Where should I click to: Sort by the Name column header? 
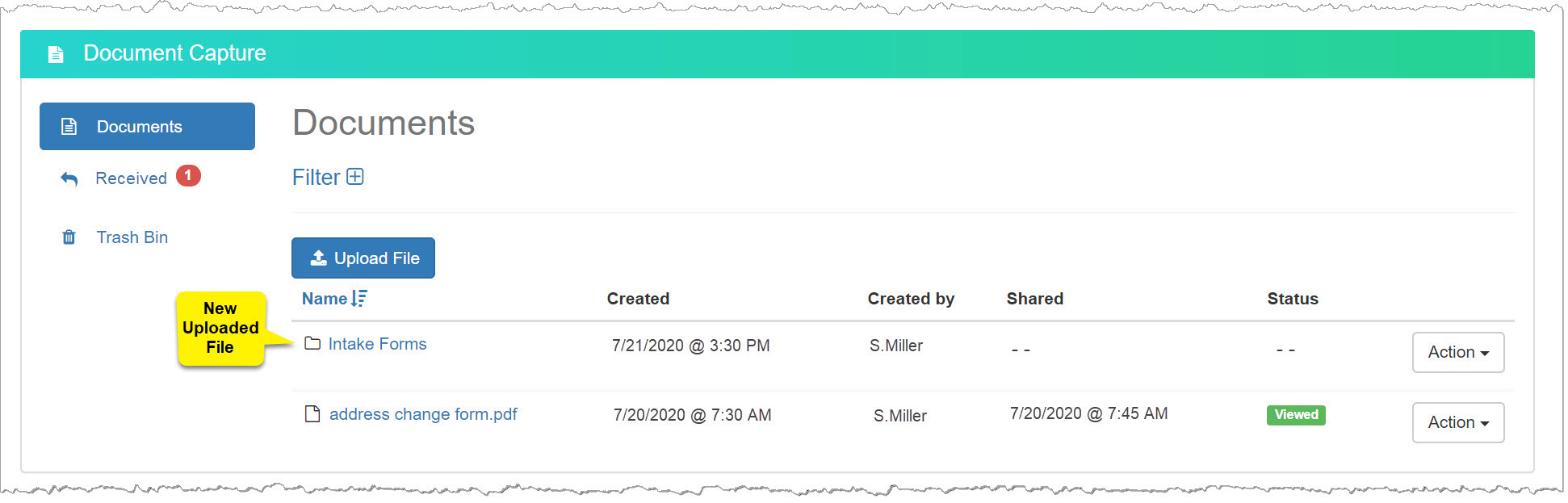click(x=325, y=299)
